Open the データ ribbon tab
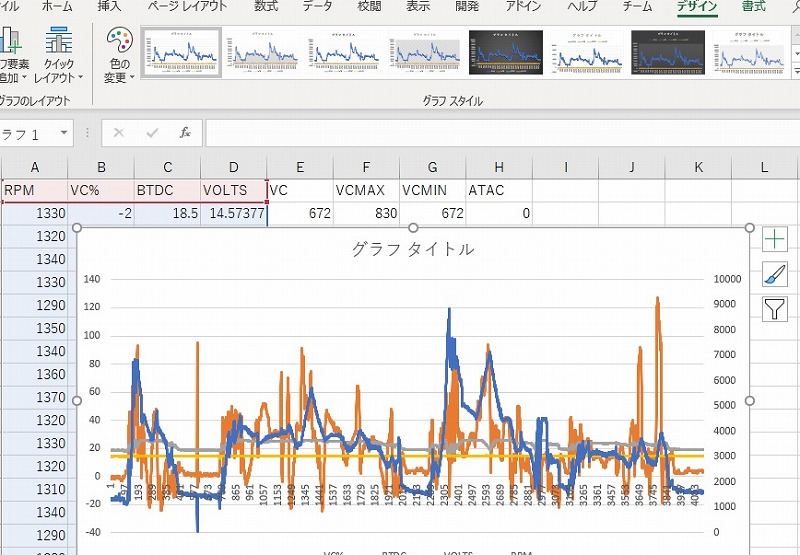Viewport: 800px width, 555px height. (318, 7)
